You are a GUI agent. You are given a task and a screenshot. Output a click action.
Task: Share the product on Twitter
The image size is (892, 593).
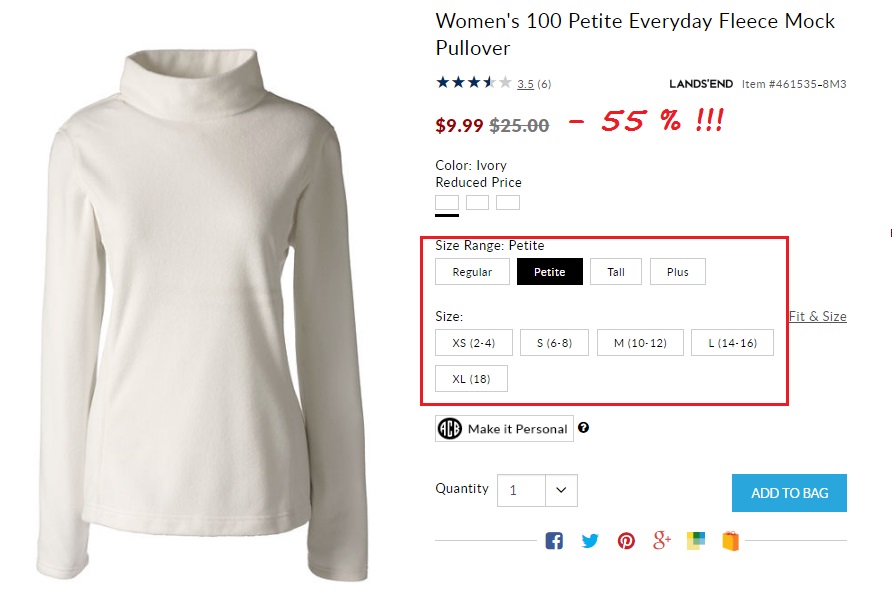590,541
